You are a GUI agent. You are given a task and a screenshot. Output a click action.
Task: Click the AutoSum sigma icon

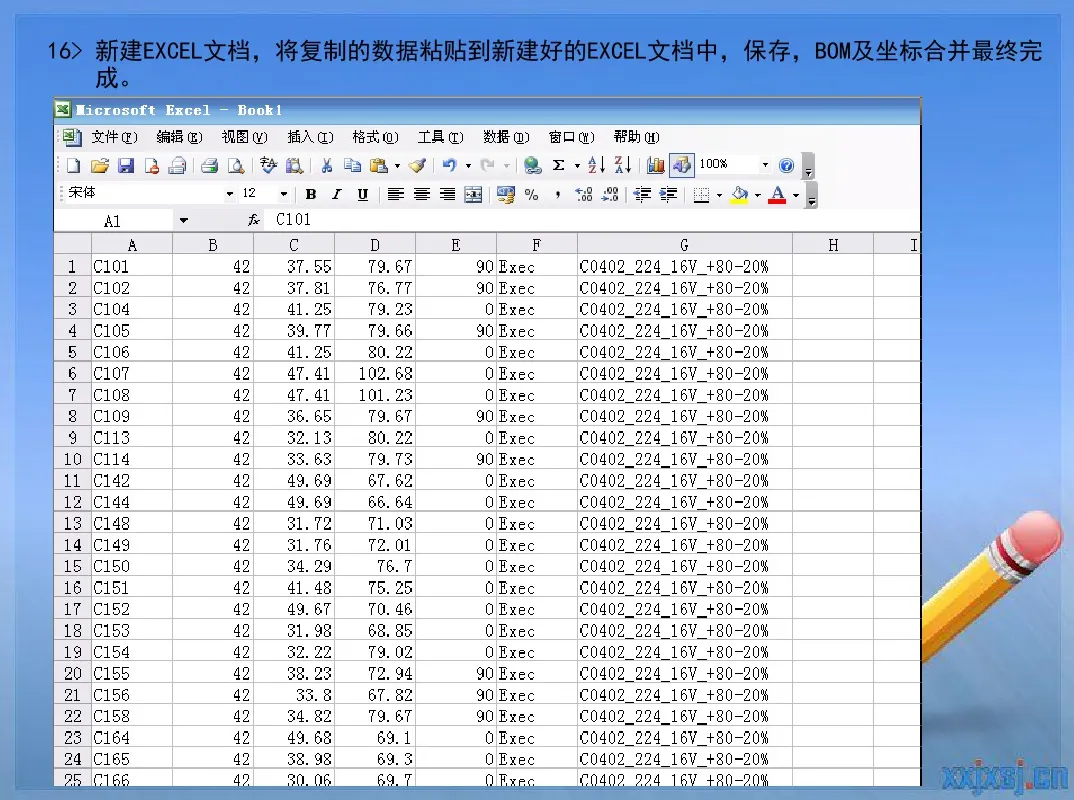coord(559,165)
